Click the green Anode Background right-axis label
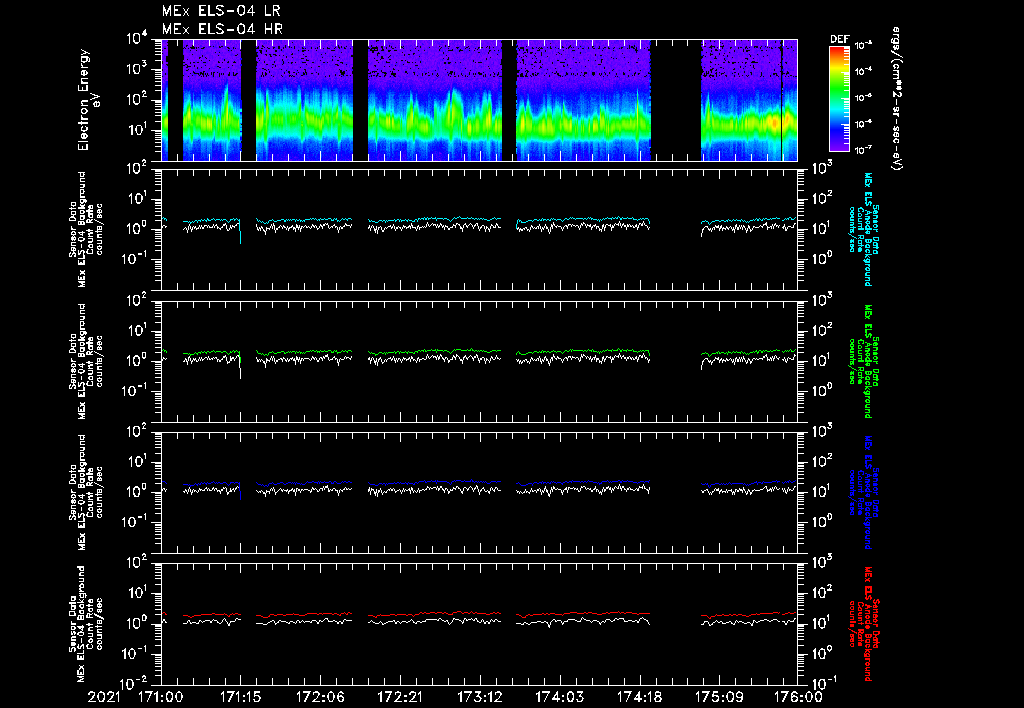This screenshot has height=708, width=1024. click(863, 361)
